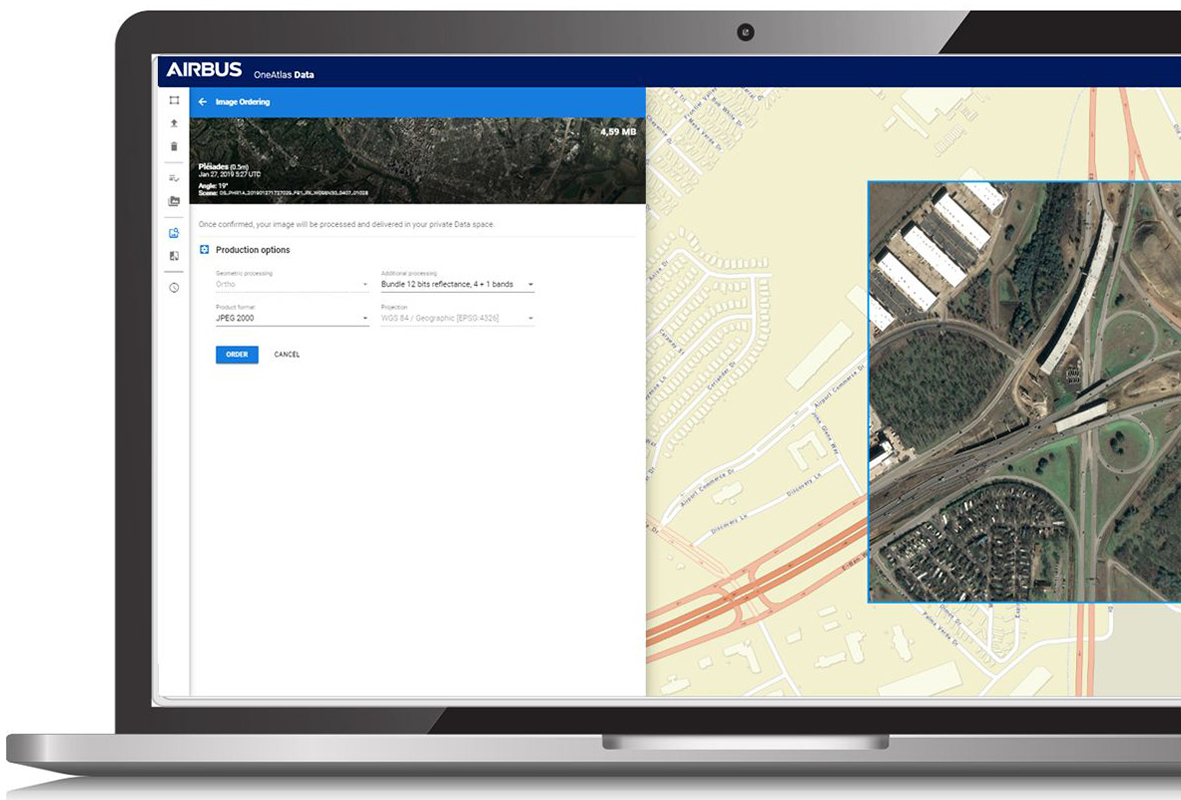
Task: Click the CANCEL button
Action: pos(287,355)
